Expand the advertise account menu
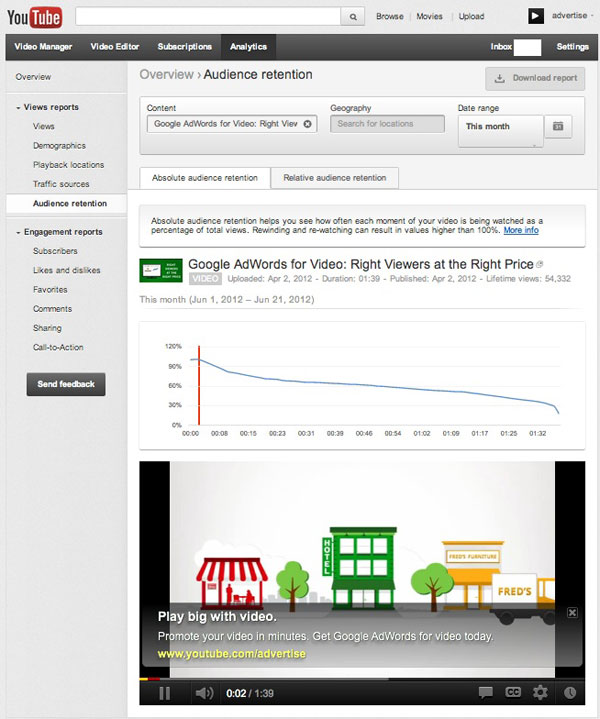This screenshot has width=600, height=719. click(570, 16)
